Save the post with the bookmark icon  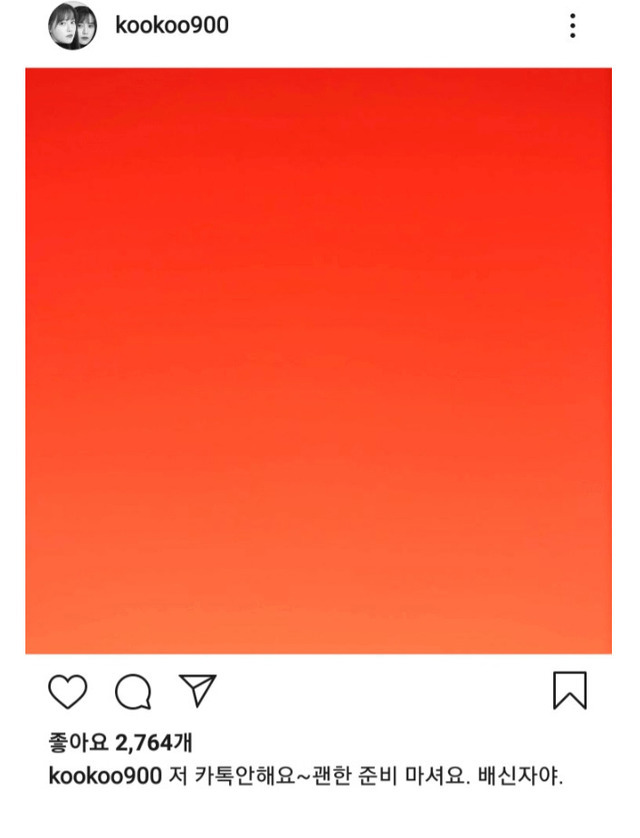click(x=569, y=690)
